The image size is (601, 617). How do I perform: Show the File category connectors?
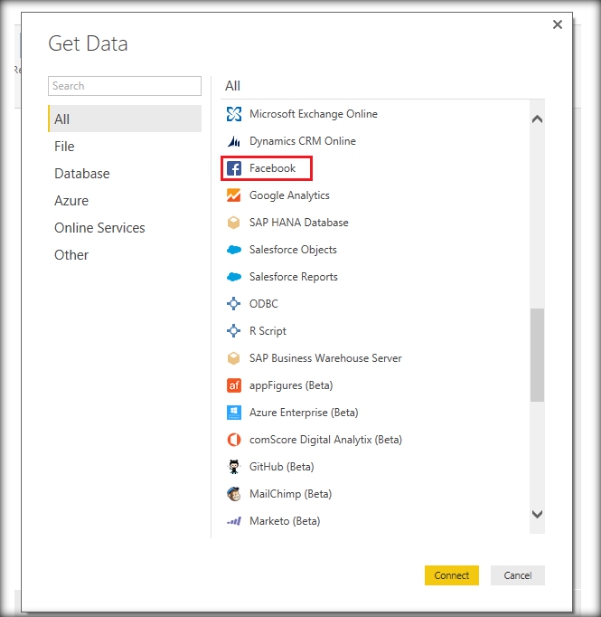click(x=64, y=146)
